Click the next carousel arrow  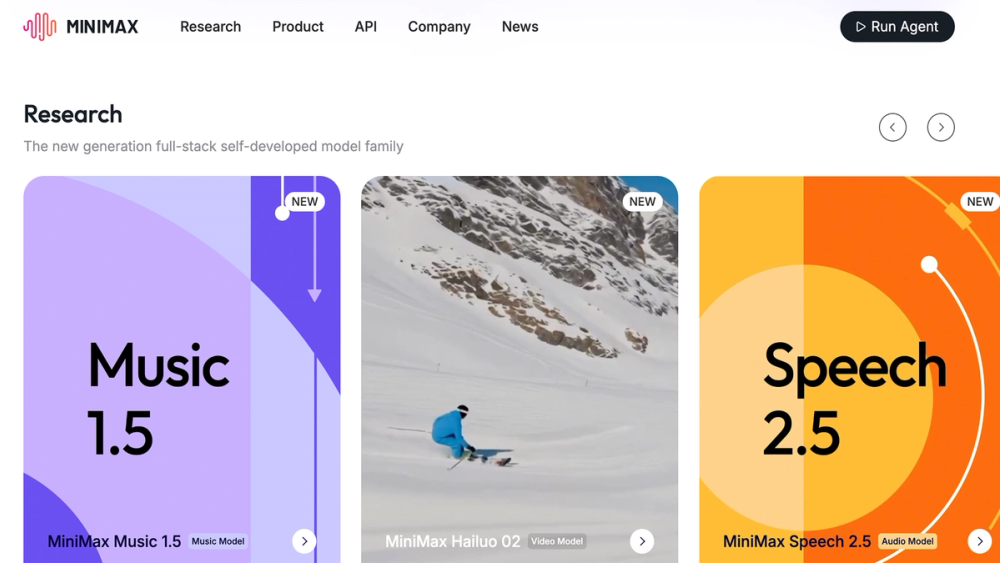tap(941, 128)
